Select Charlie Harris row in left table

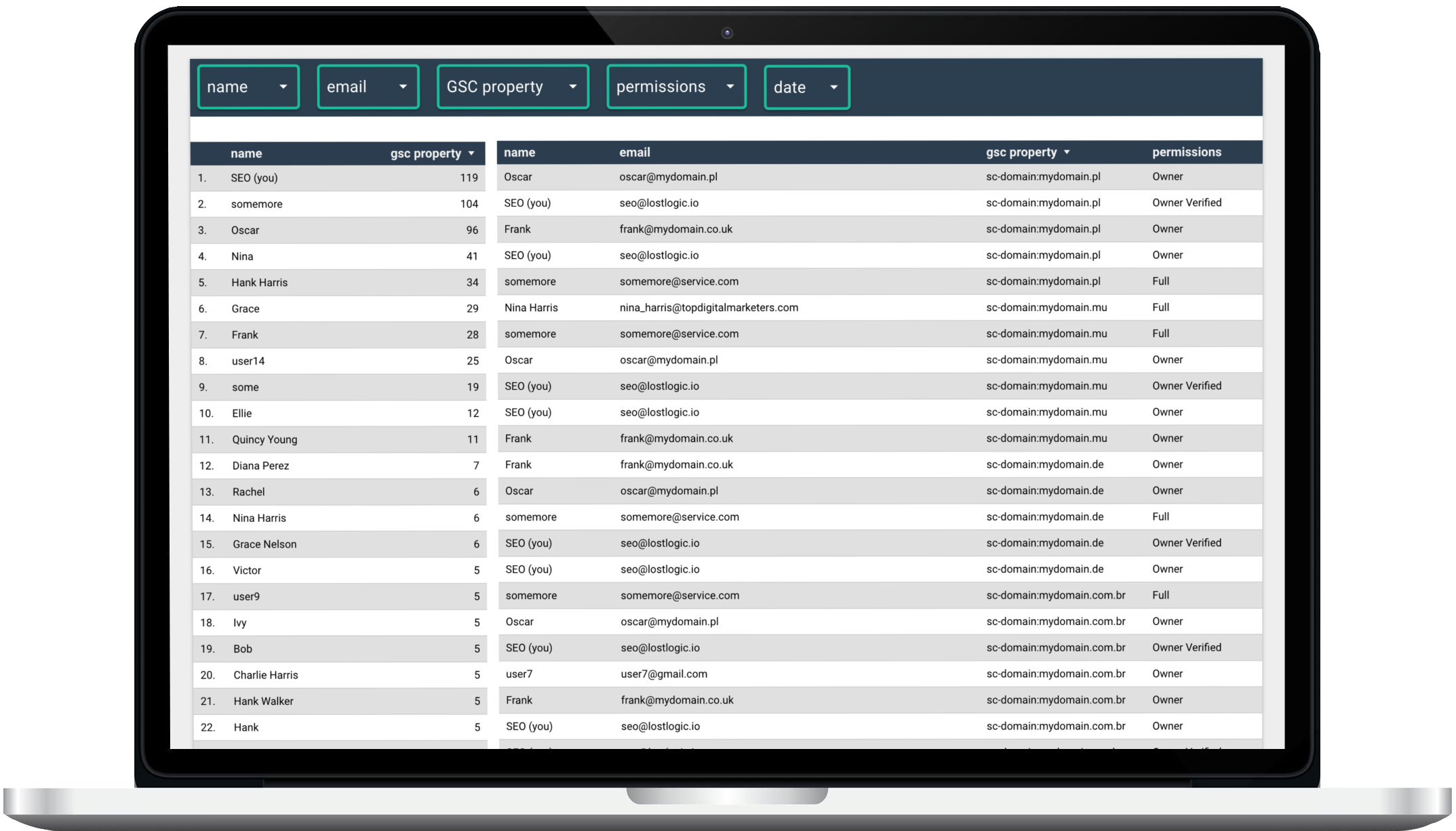pyautogui.click(x=338, y=675)
